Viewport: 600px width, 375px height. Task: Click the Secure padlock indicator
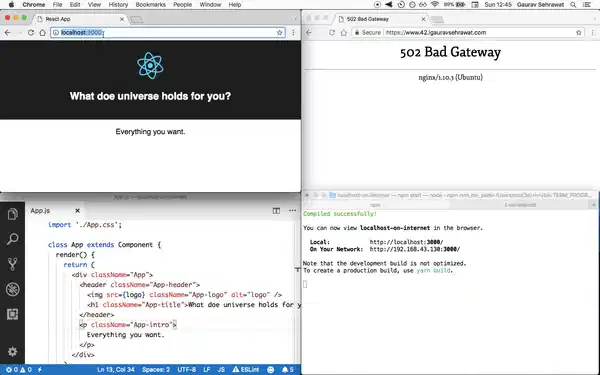click(368, 33)
